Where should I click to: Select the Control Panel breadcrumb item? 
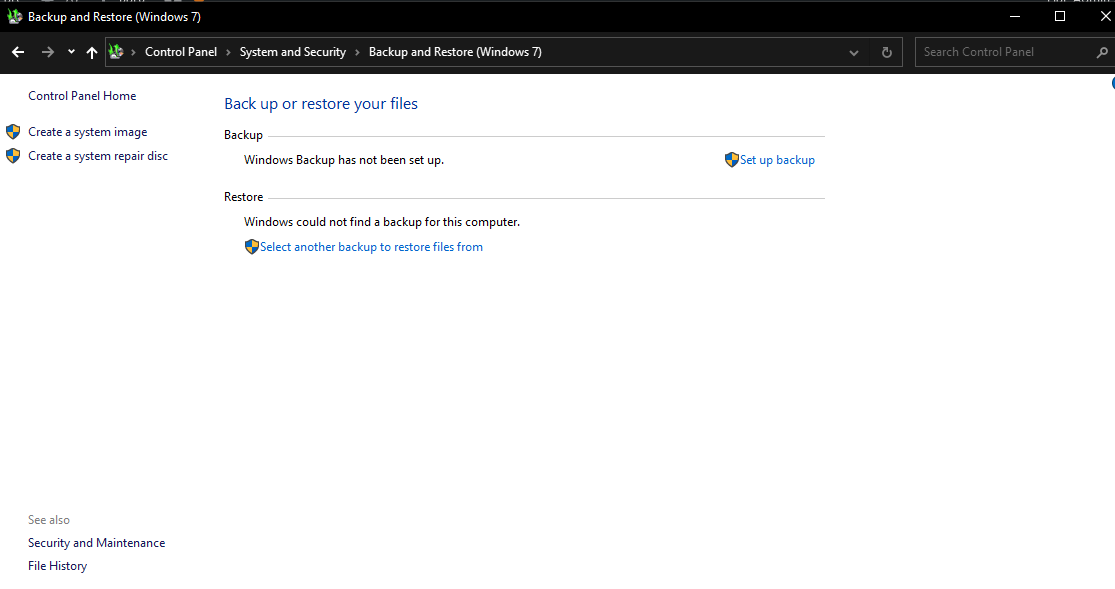(181, 52)
